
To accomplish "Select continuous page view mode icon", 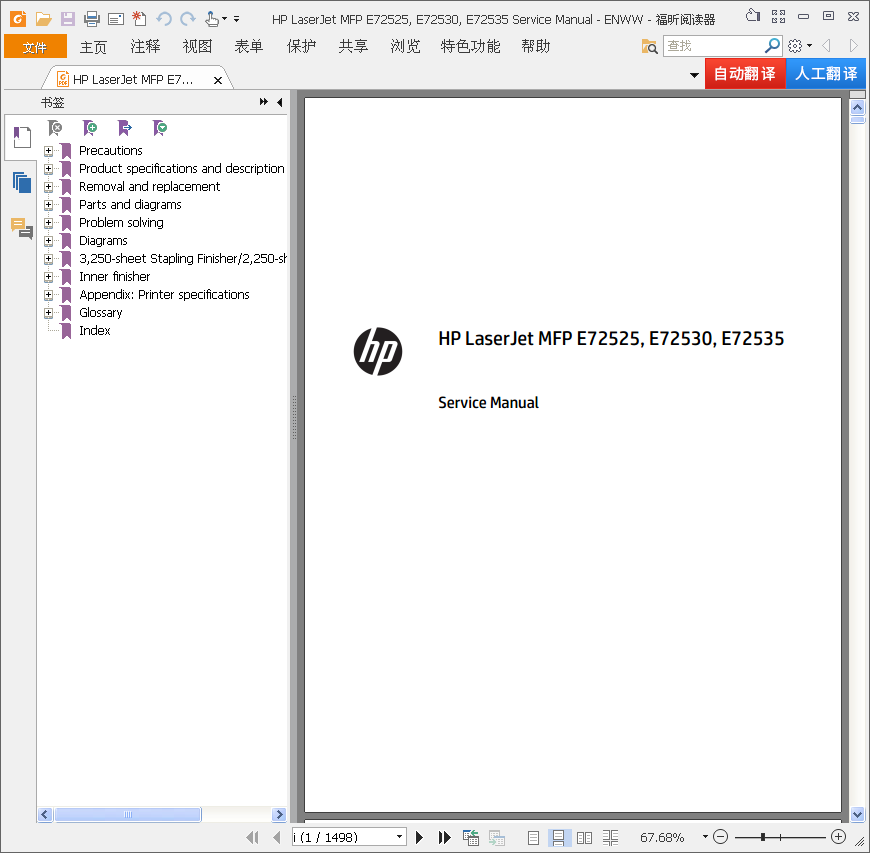I will [x=558, y=837].
